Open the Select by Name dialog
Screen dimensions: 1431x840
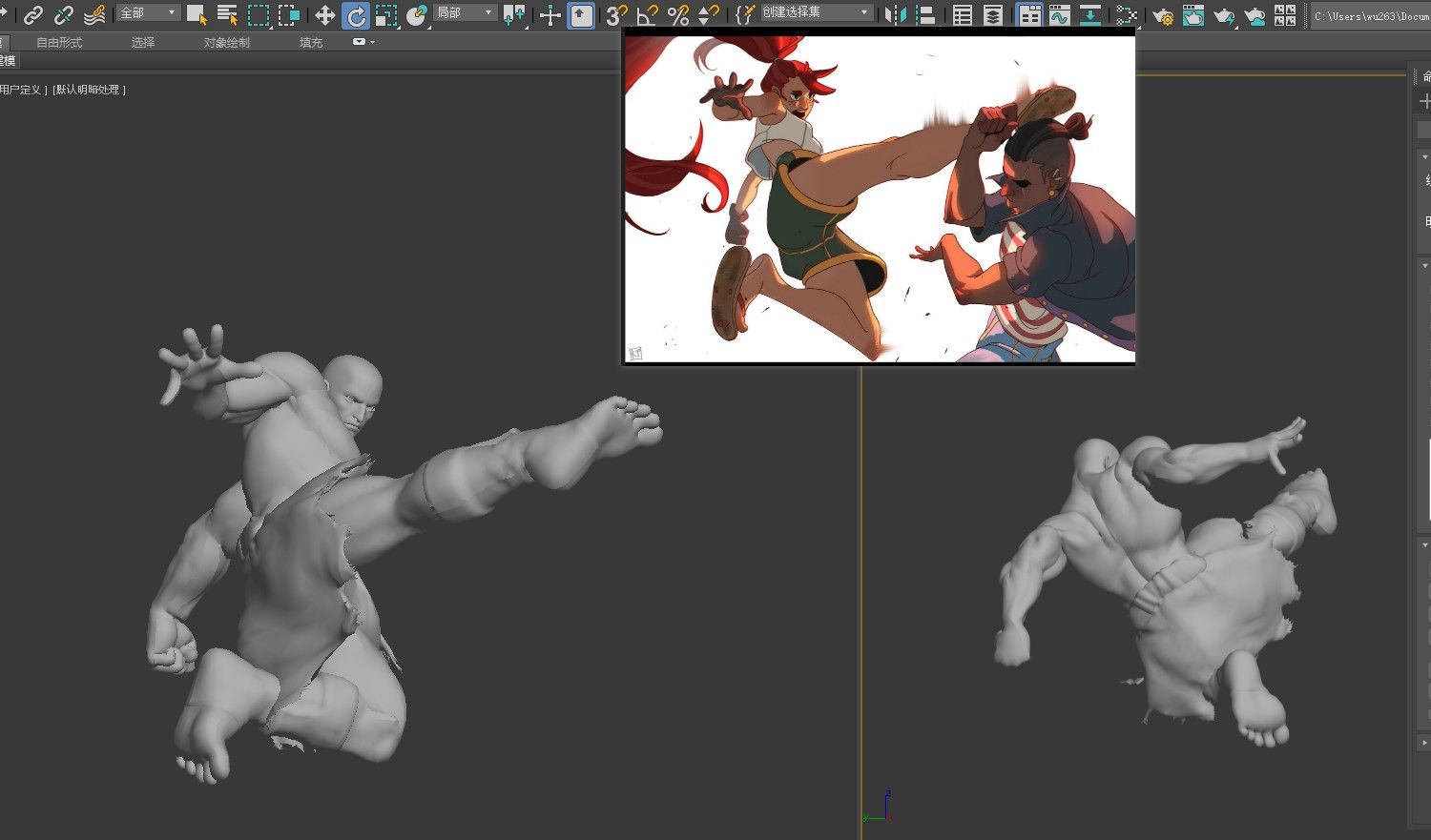(x=228, y=14)
